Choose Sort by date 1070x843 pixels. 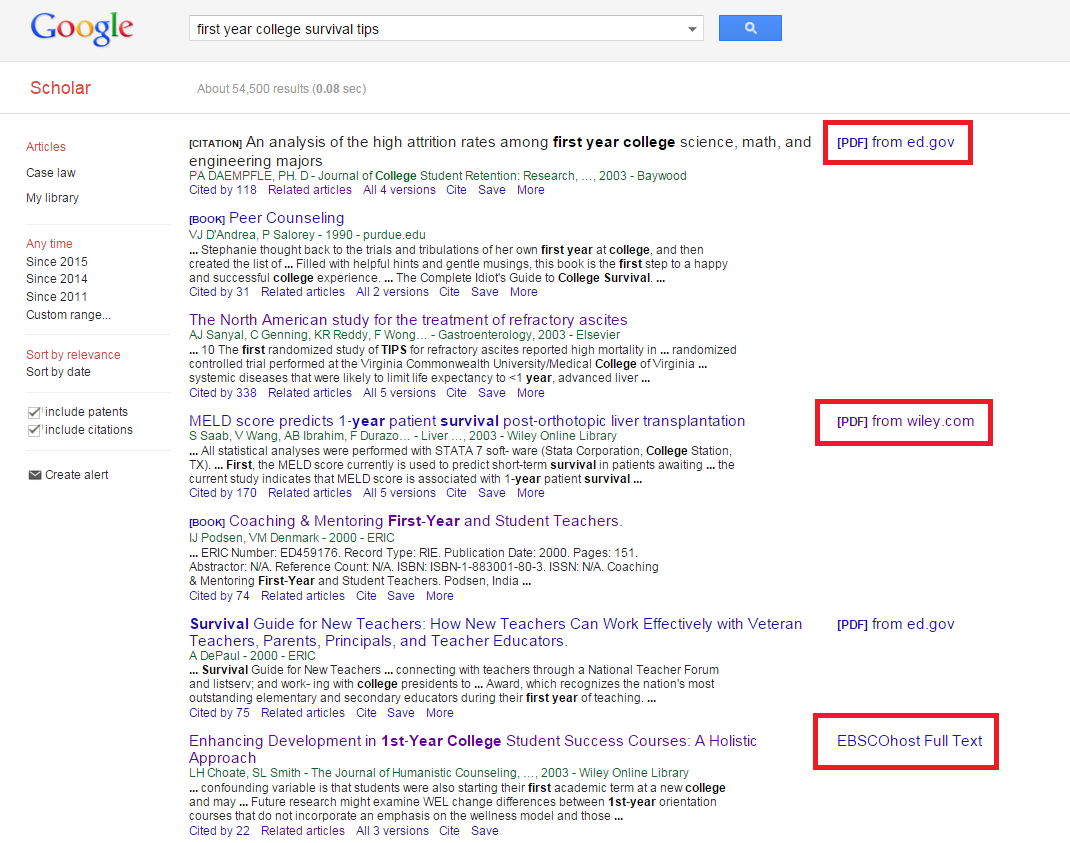[58, 372]
